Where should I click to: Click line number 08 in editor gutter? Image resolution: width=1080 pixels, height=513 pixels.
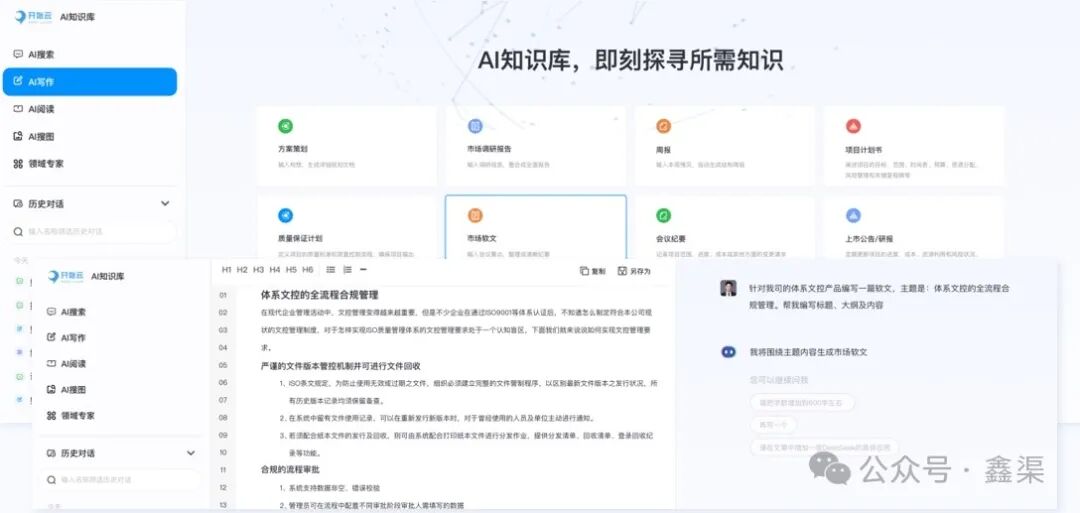click(223, 418)
